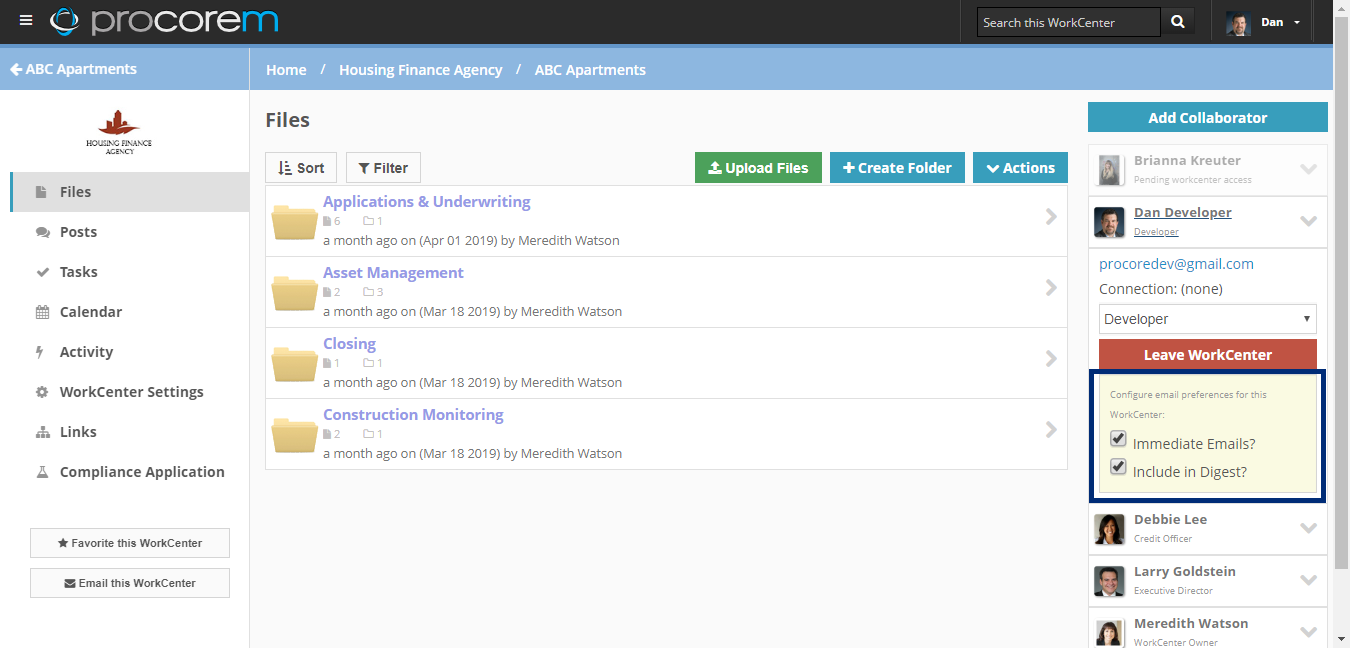The width and height of the screenshot is (1350, 648).
Task: Disable the Include in Digest option
Action: (1117, 466)
